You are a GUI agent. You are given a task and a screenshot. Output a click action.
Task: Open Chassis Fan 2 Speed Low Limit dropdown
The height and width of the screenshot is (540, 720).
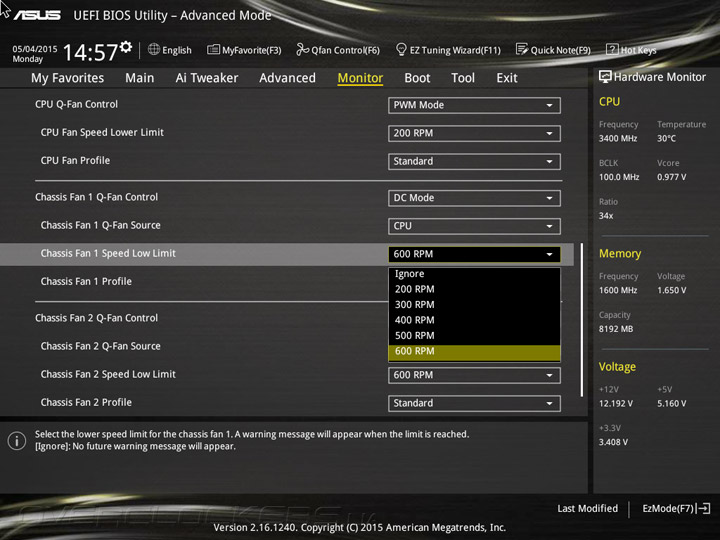[474, 375]
